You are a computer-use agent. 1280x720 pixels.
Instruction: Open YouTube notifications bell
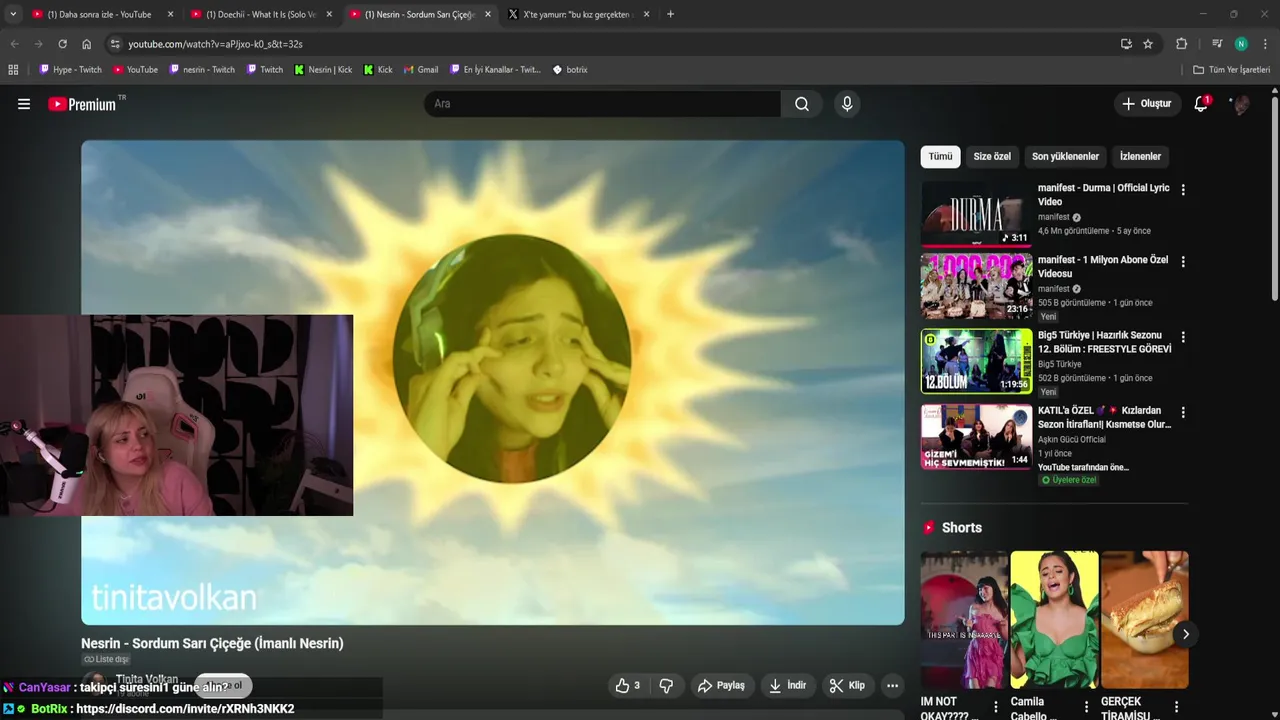1201,104
